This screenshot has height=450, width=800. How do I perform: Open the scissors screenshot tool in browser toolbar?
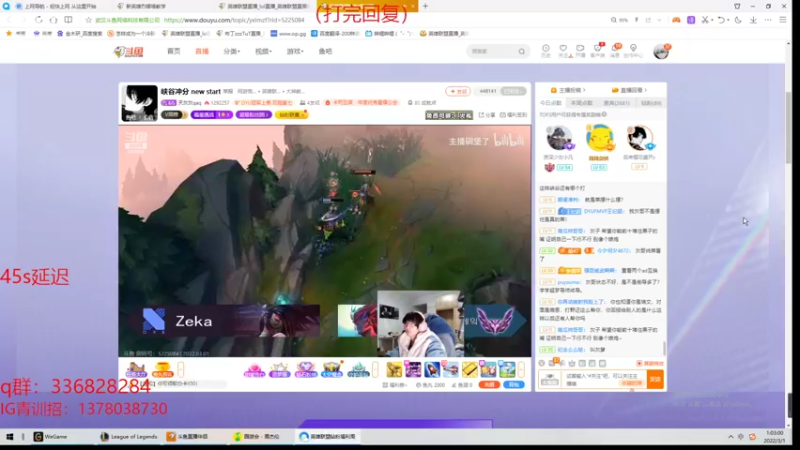705,20
